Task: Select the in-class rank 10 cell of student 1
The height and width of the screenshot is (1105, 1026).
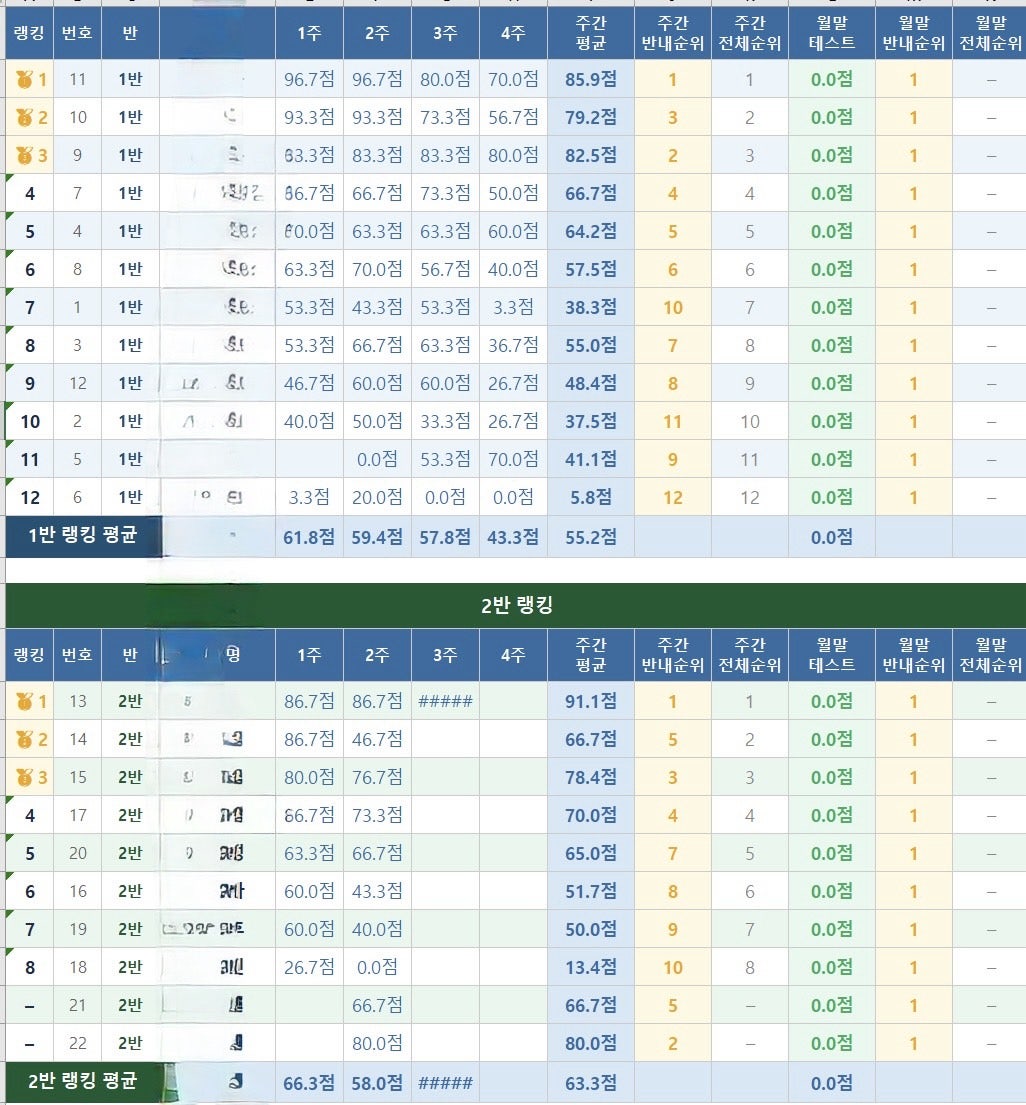Action: 673,307
